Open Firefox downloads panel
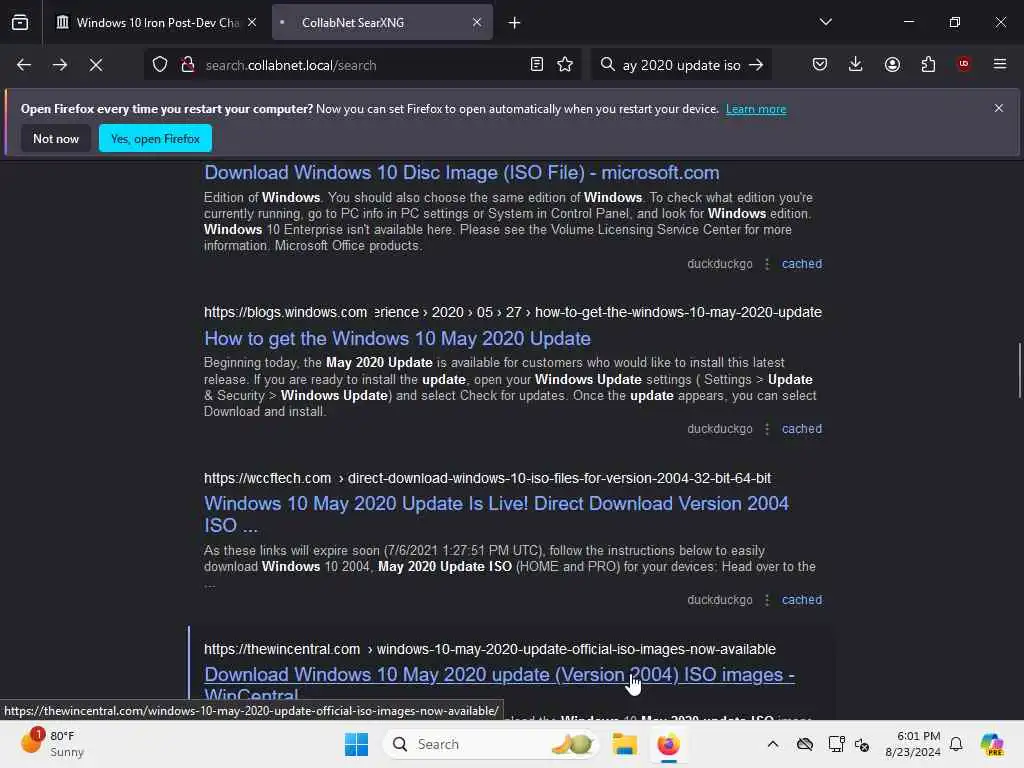The image size is (1024, 768). click(856, 64)
